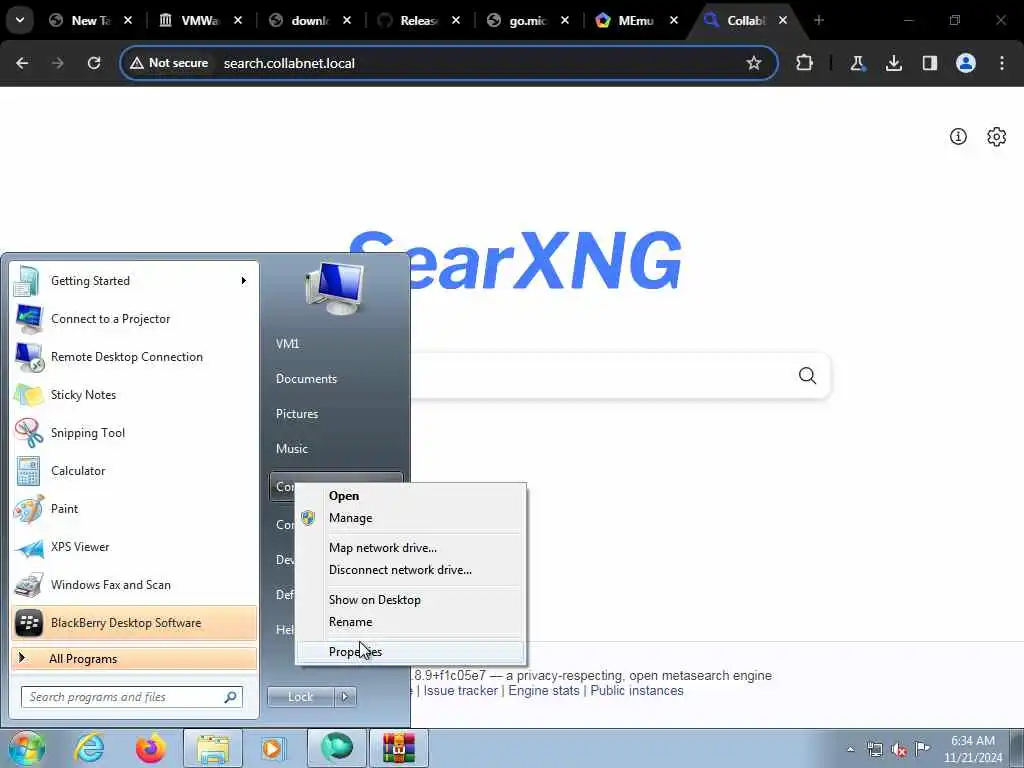Switch to the downlo browser tab
The height and width of the screenshot is (768, 1024).
point(310,21)
